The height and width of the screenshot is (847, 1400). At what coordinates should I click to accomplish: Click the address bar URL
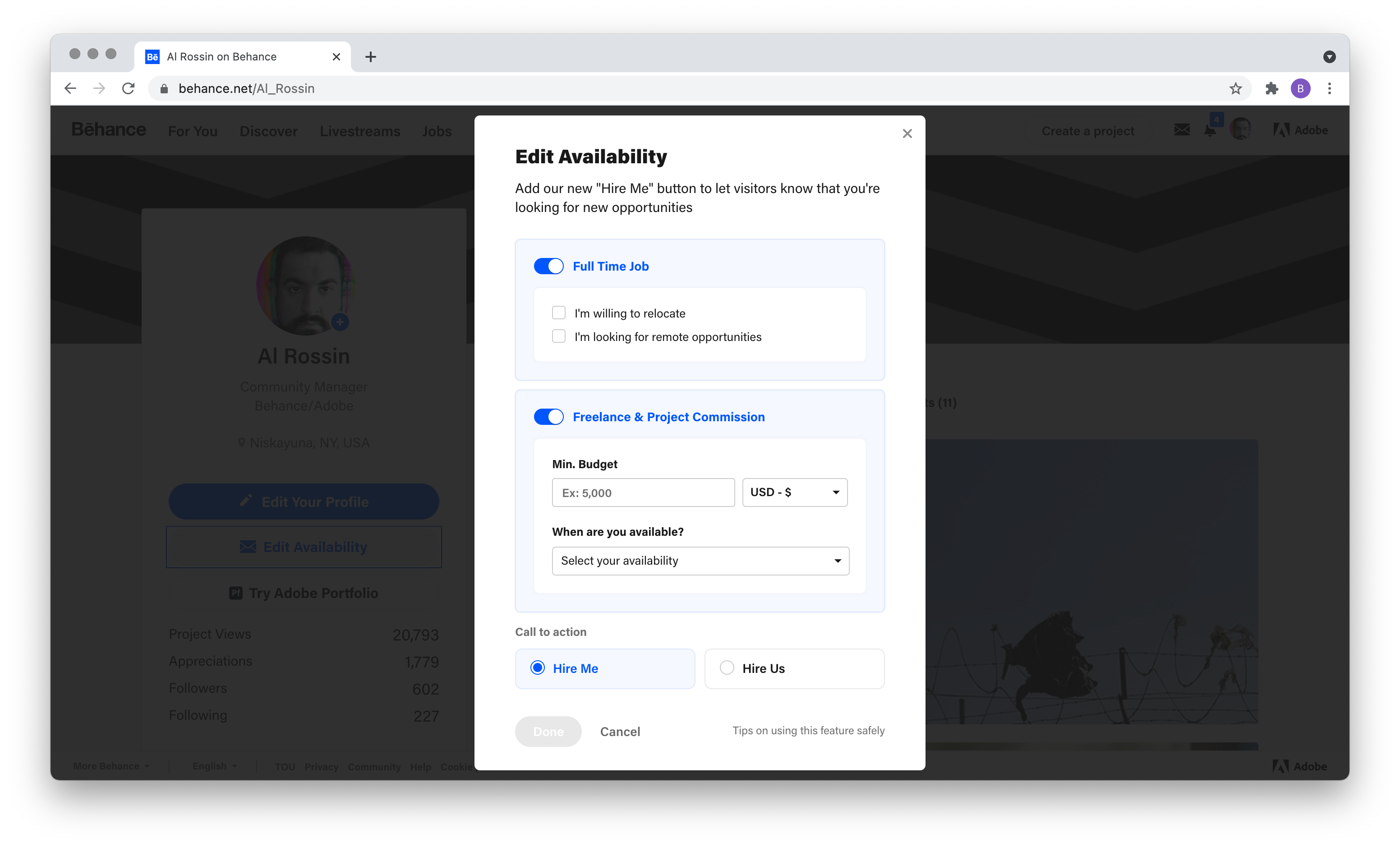pos(246,88)
